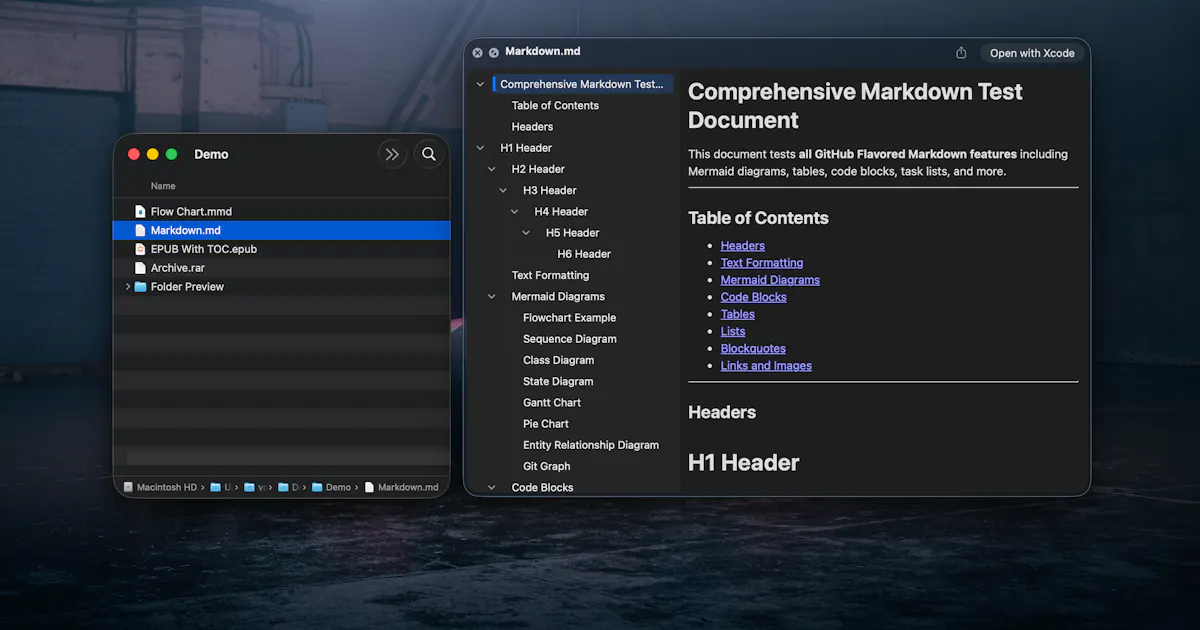The image size is (1200, 630).
Task: Click the Archive.rar file icon
Action: [x=141, y=268]
